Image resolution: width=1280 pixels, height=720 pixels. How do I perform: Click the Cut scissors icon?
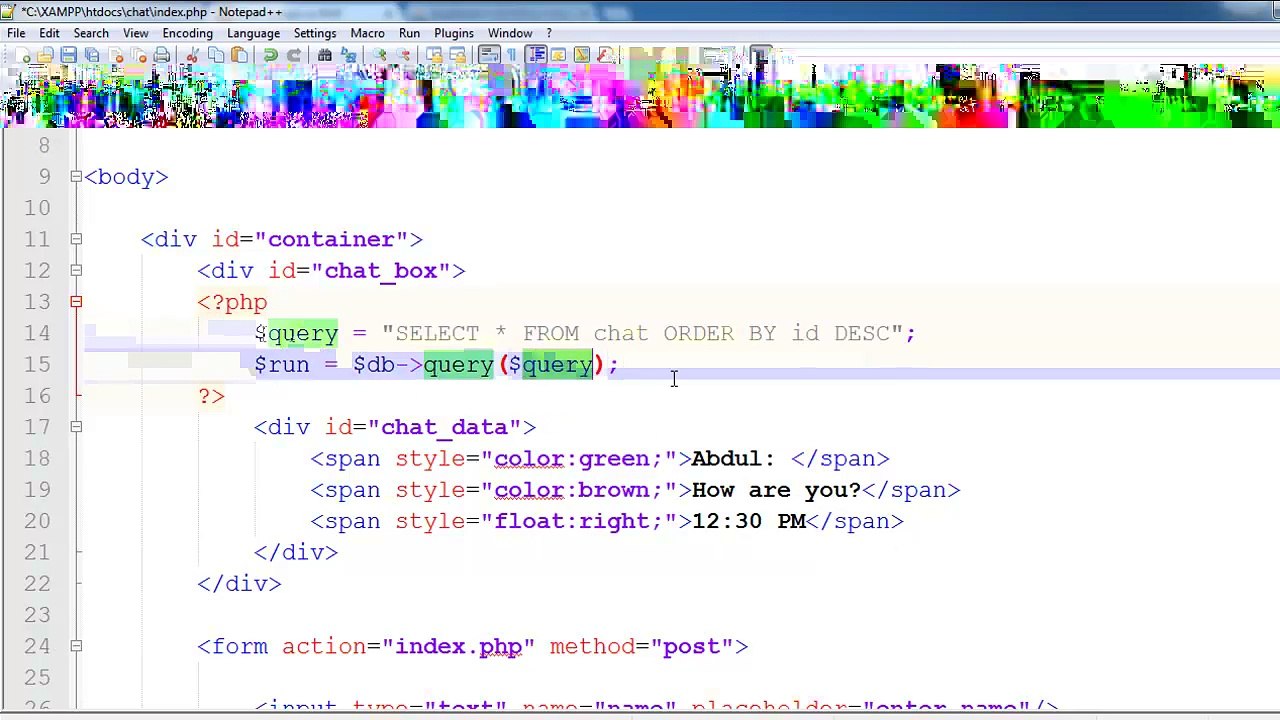pyautogui.click(x=192, y=55)
